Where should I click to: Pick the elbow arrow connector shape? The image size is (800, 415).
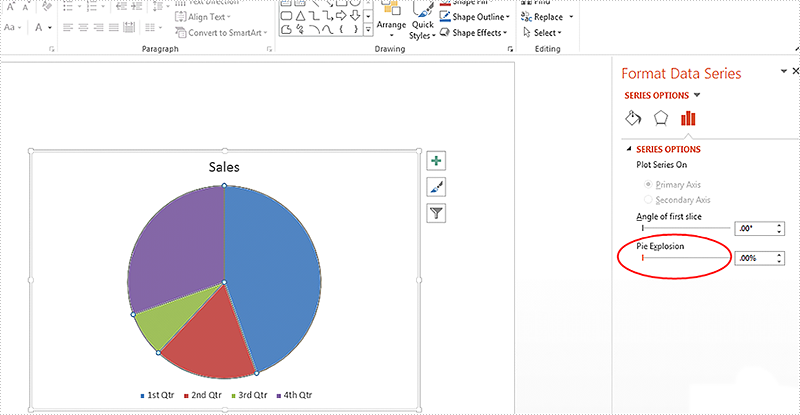tap(328, 16)
